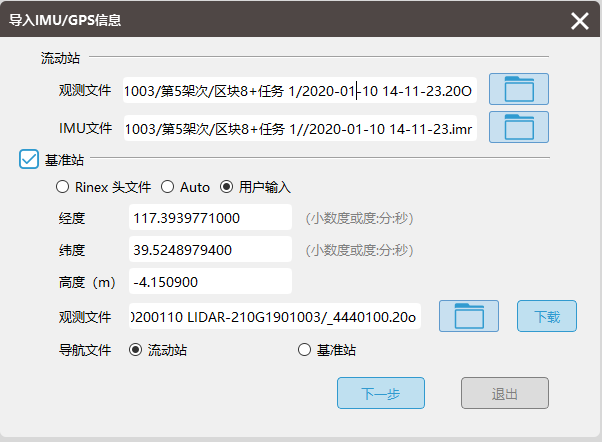
Task: Focus the rover 观测文件 path field
Action: 300,90
